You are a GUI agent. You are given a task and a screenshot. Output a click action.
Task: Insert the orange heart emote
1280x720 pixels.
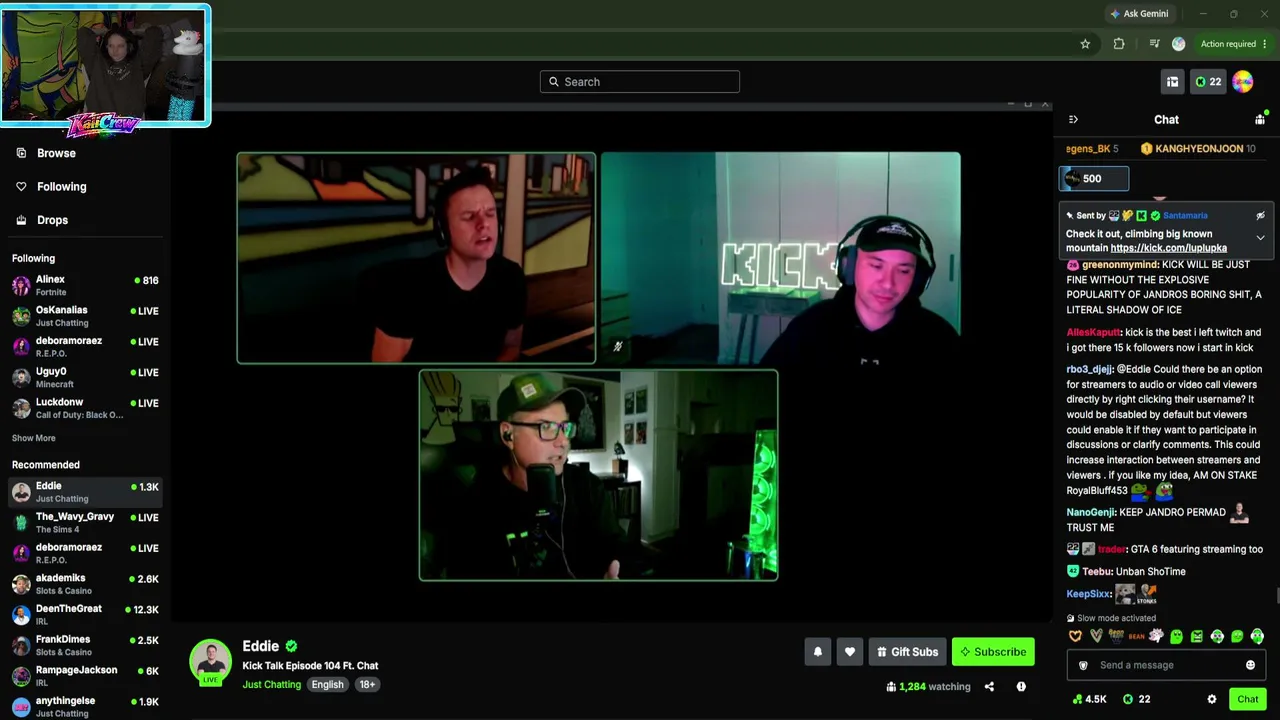1076,636
